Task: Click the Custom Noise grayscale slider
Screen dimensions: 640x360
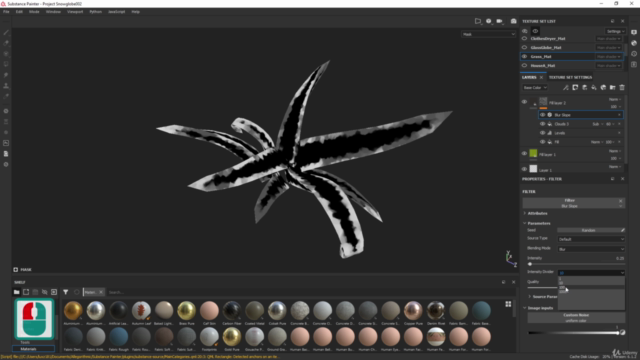Action: click(573, 333)
